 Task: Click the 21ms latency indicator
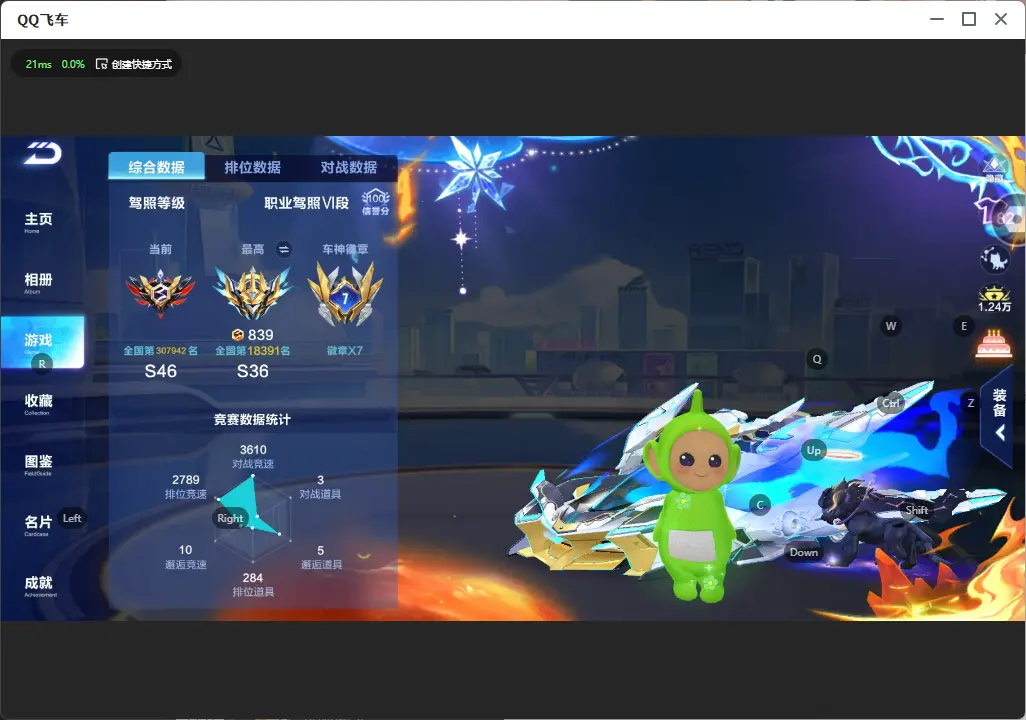[39, 64]
